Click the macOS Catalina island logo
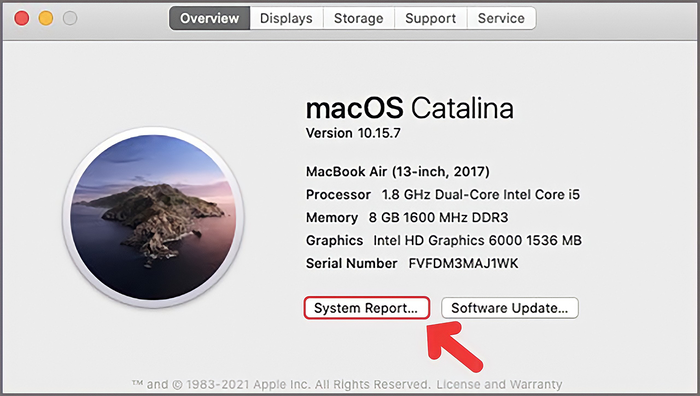The width and height of the screenshot is (700, 396). [x=153, y=217]
